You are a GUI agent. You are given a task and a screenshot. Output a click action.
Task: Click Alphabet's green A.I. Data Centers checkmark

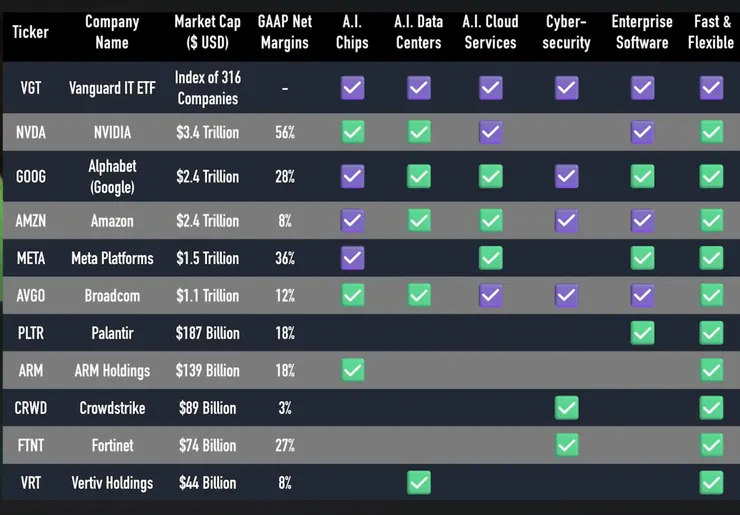tap(418, 176)
